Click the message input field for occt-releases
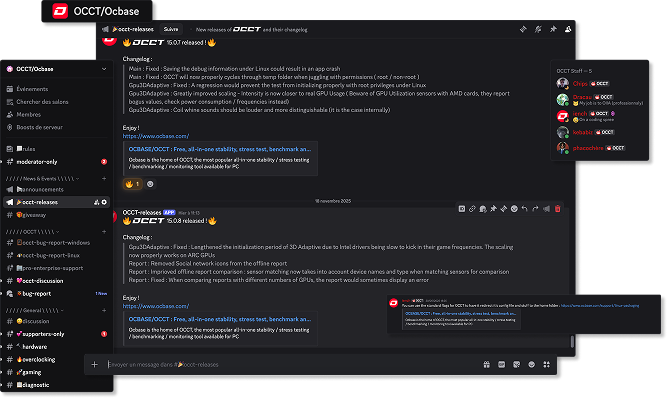 (x=292, y=365)
